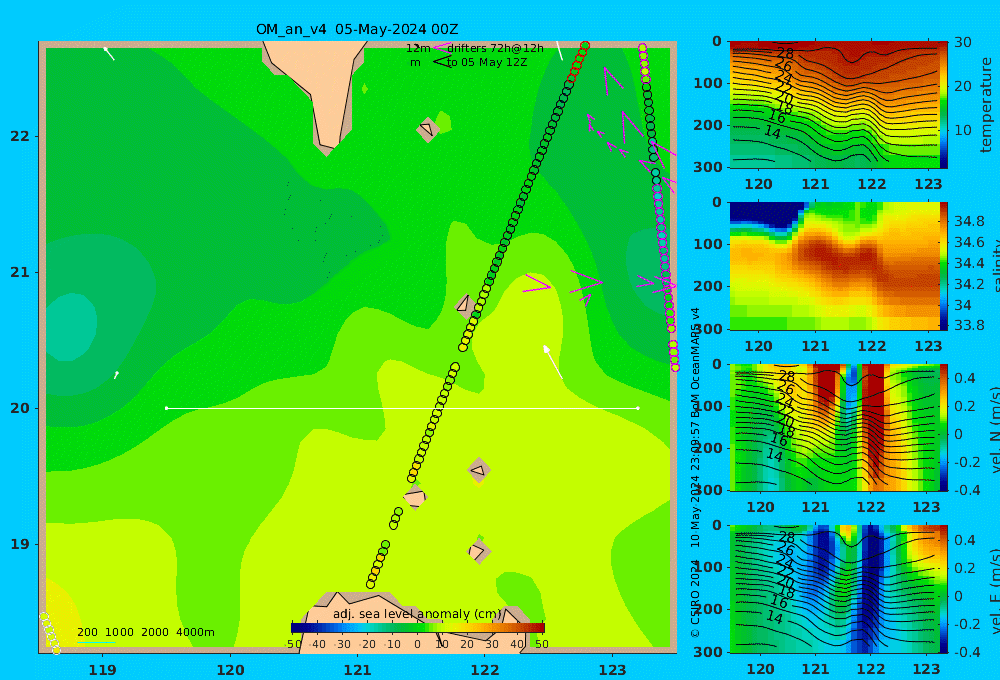This screenshot has width=1000, height=680.
Task: Click the yellow circles at the bottom-left corner
Action: click(x=50, y=633)
